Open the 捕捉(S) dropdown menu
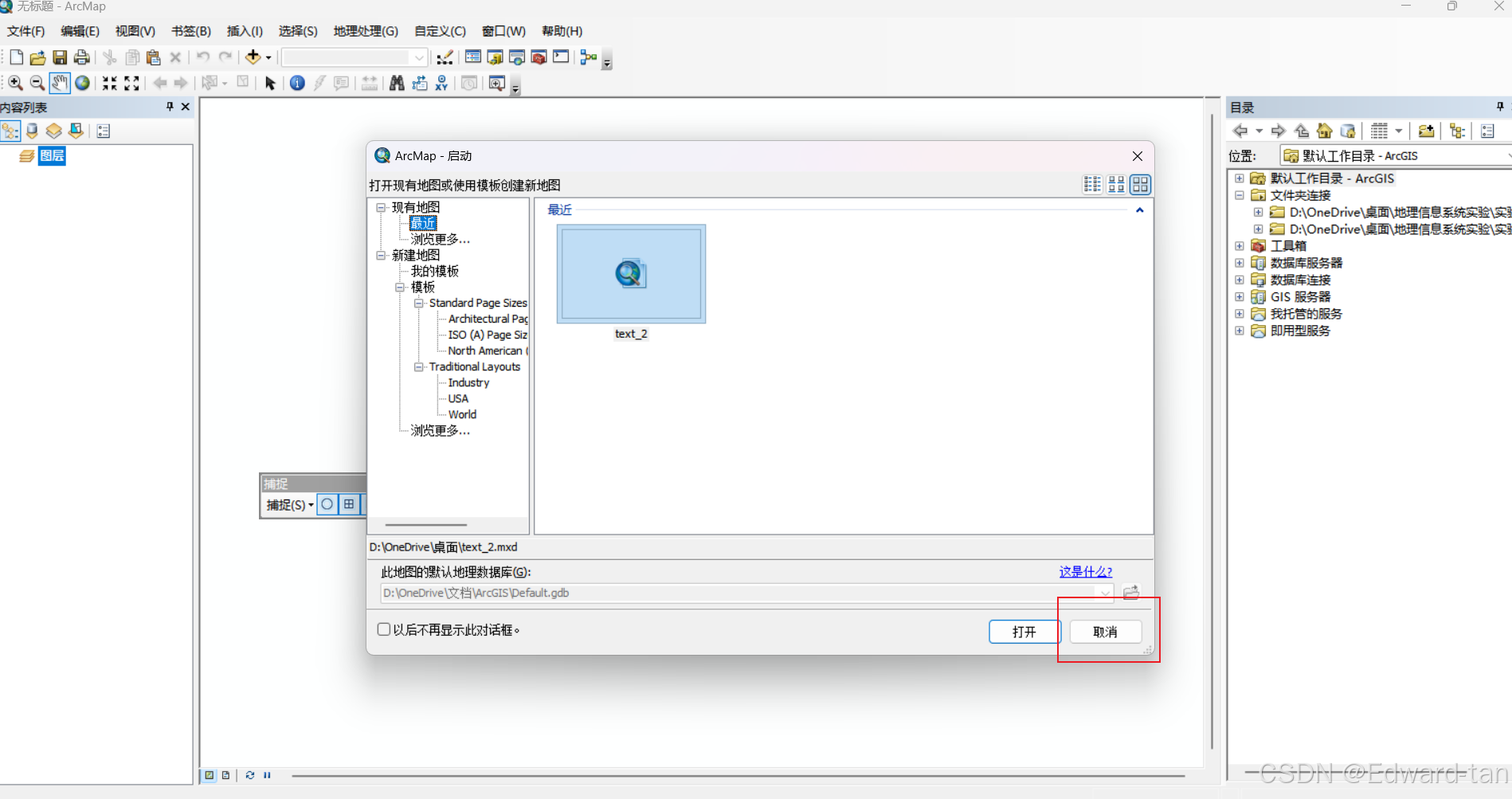This screenshot has height=799, width=1512. coord(288,504)
